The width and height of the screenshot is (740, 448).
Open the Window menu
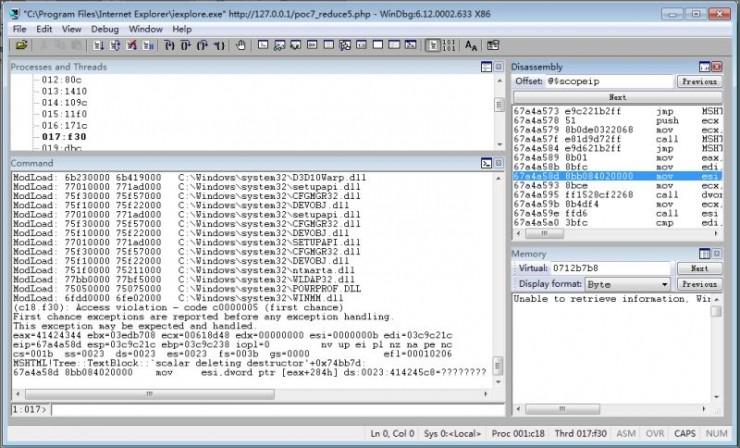point(145,29)
